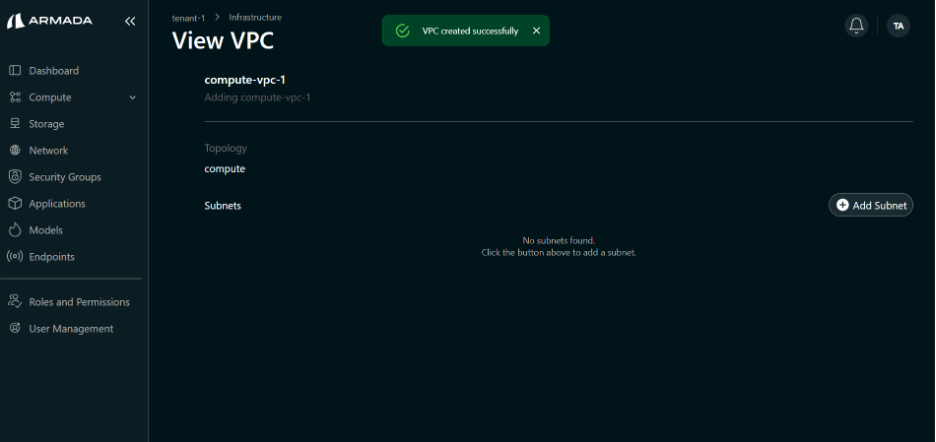Collapse the sidebar with double-chevron icon
Viewport: 936px width, 442px height.
pos(130,22)
